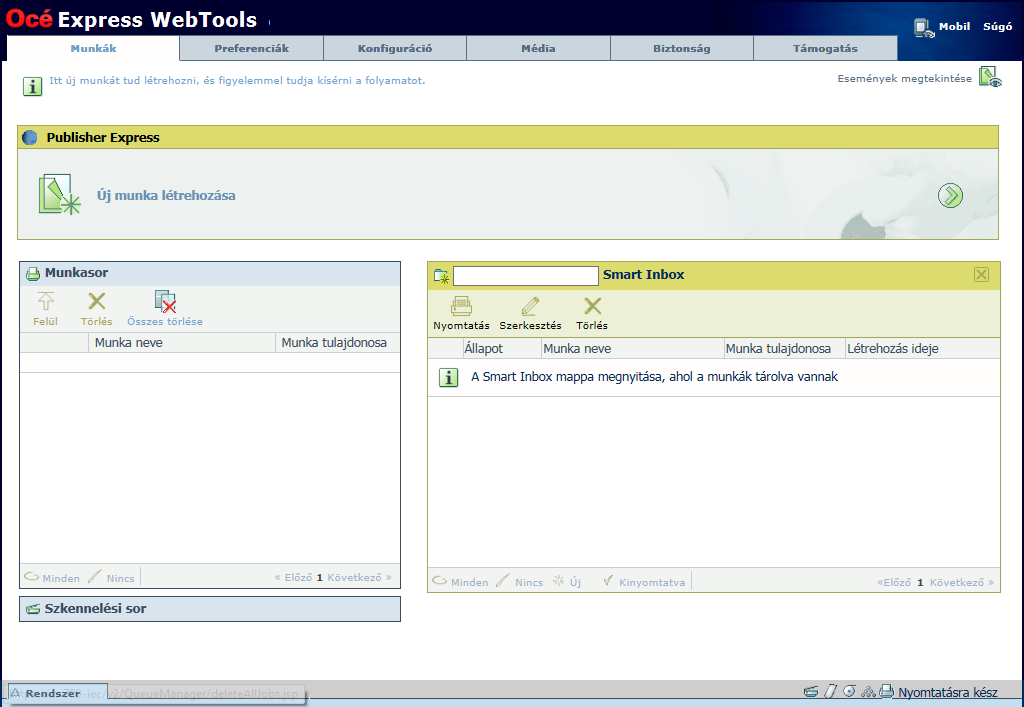
Task: Click the Smart Inbox new-folder icon
Action: 441,275
